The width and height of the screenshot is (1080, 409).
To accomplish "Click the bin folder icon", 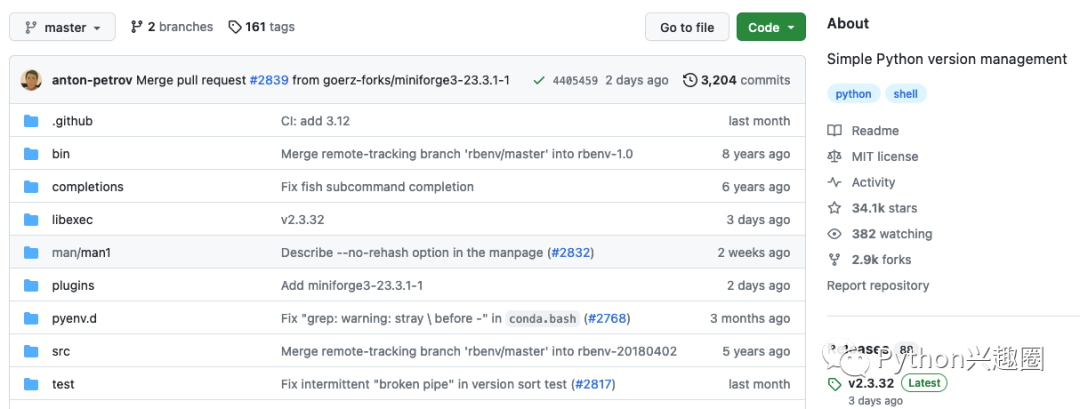I will (x=31, y=154).
